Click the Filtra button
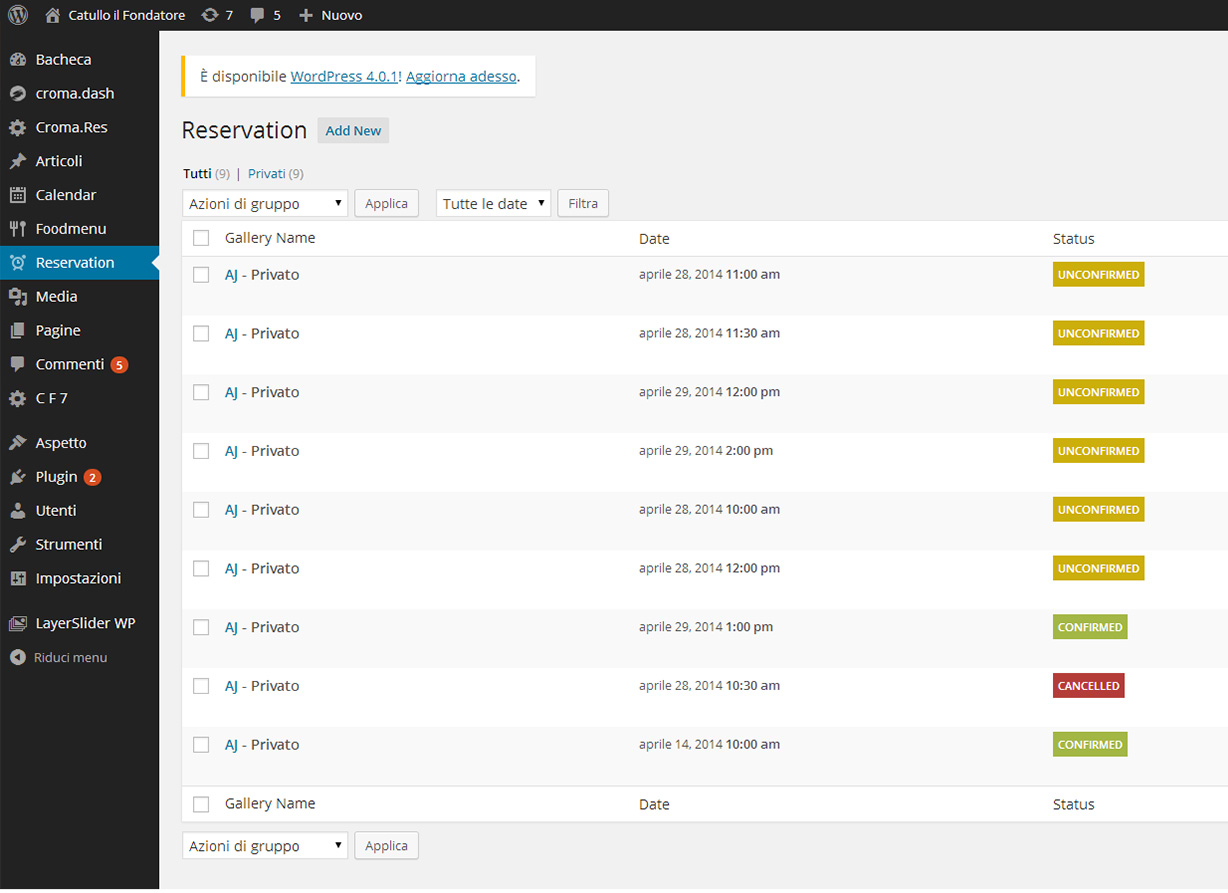The width and height of the screenshot is (1228, 893). [x=583, y=203]
